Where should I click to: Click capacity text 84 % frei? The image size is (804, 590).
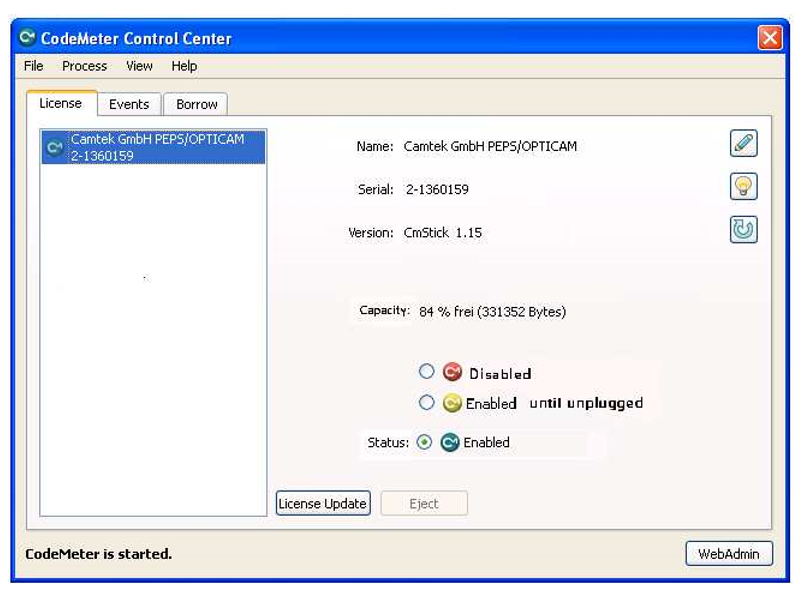pyautogui.click(x=492, y=312)
